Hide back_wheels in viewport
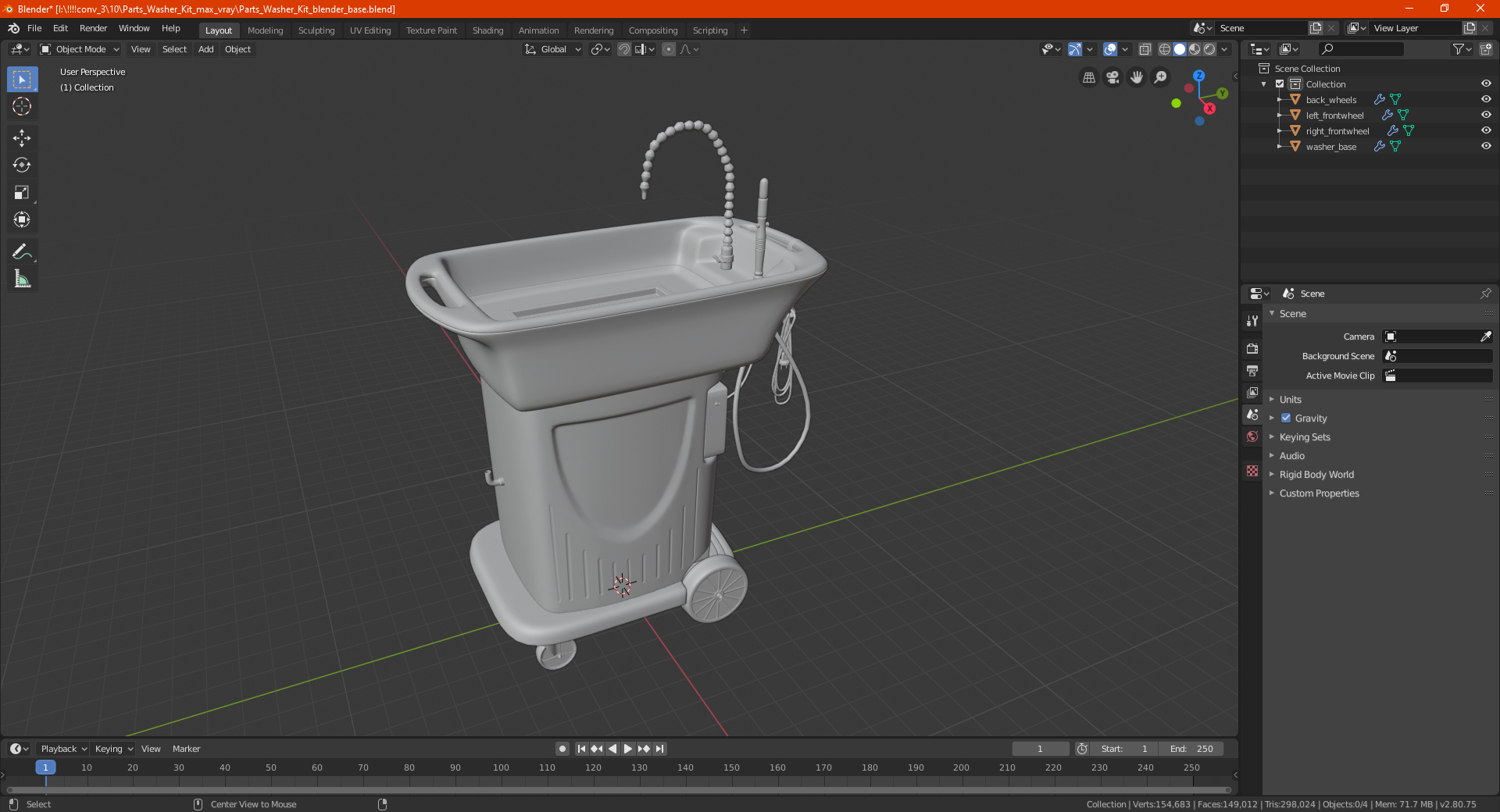 click(1486, 99)
